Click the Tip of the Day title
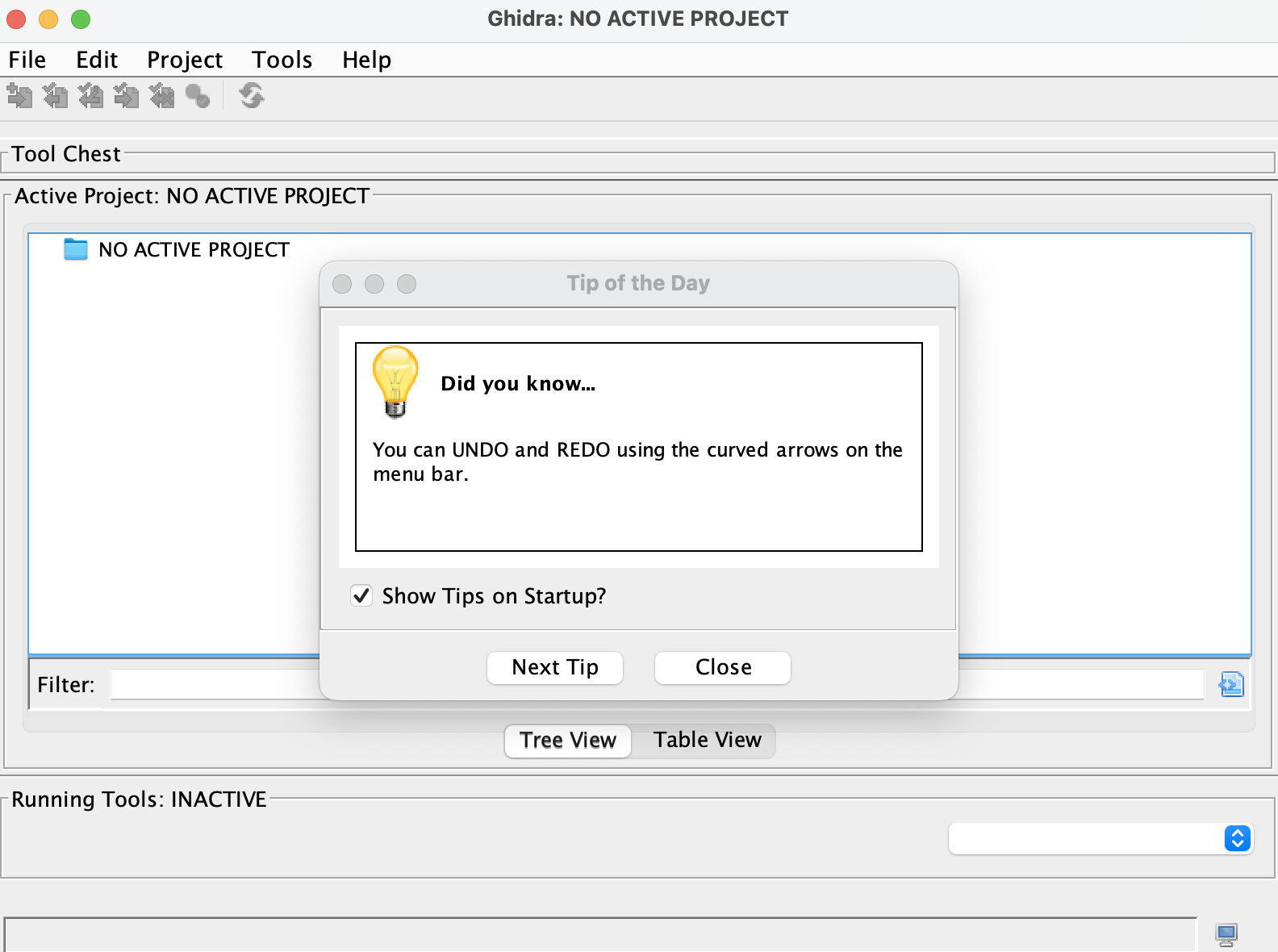The image size is (1278, 952). click(638, 283)
